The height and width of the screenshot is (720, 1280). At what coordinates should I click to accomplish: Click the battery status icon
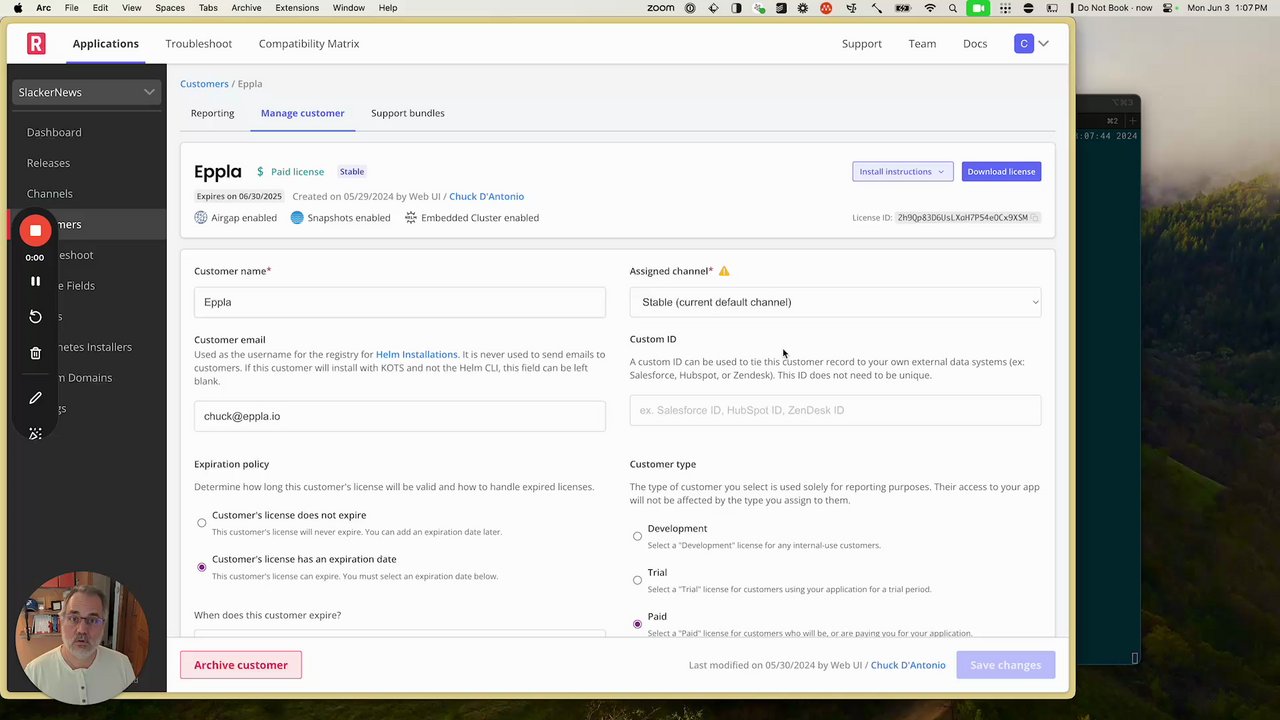pos(901,8)
